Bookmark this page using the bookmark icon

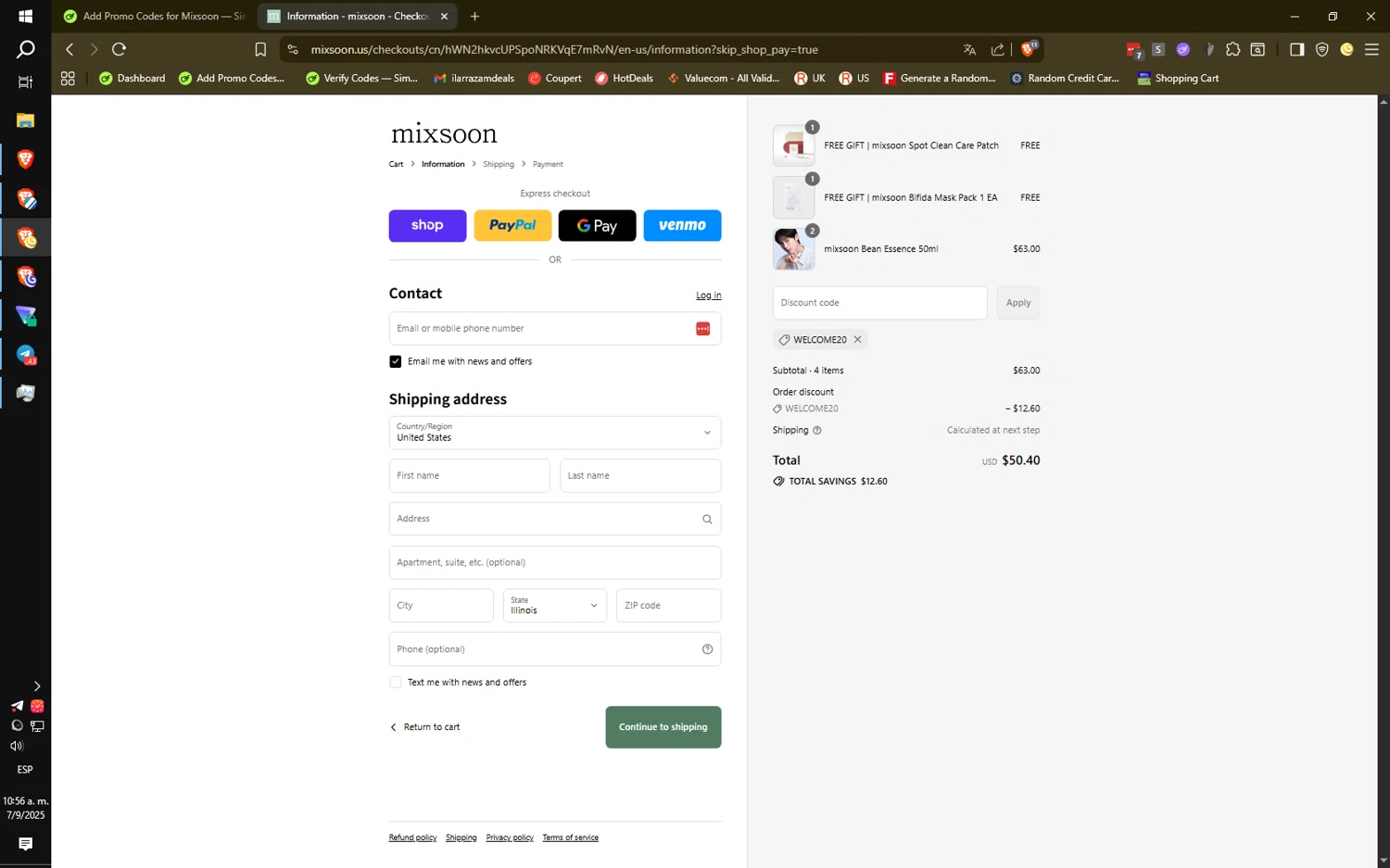pos(260,49)
